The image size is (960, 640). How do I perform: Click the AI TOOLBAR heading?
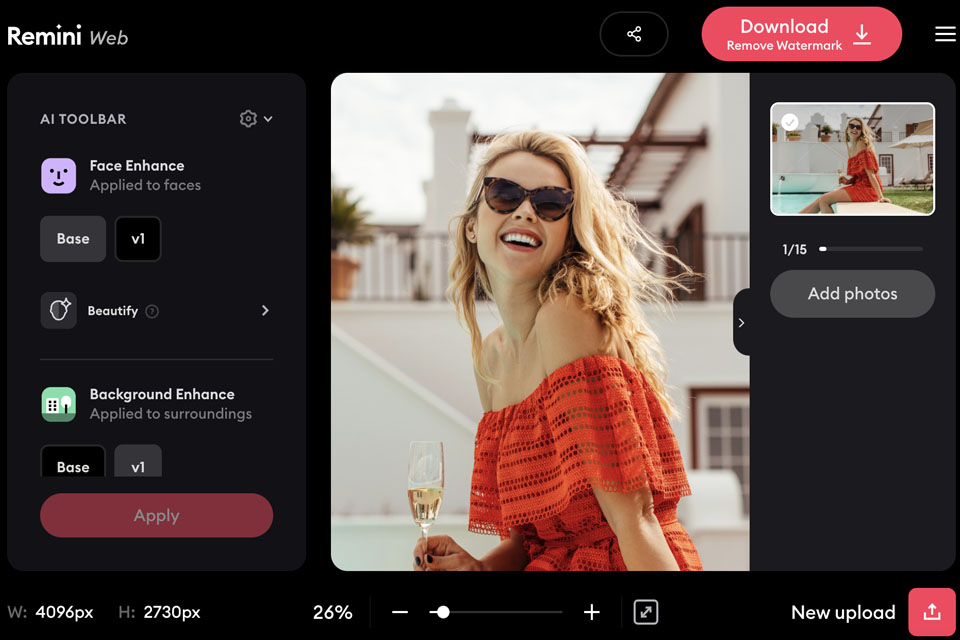click(x=83, y=119)
